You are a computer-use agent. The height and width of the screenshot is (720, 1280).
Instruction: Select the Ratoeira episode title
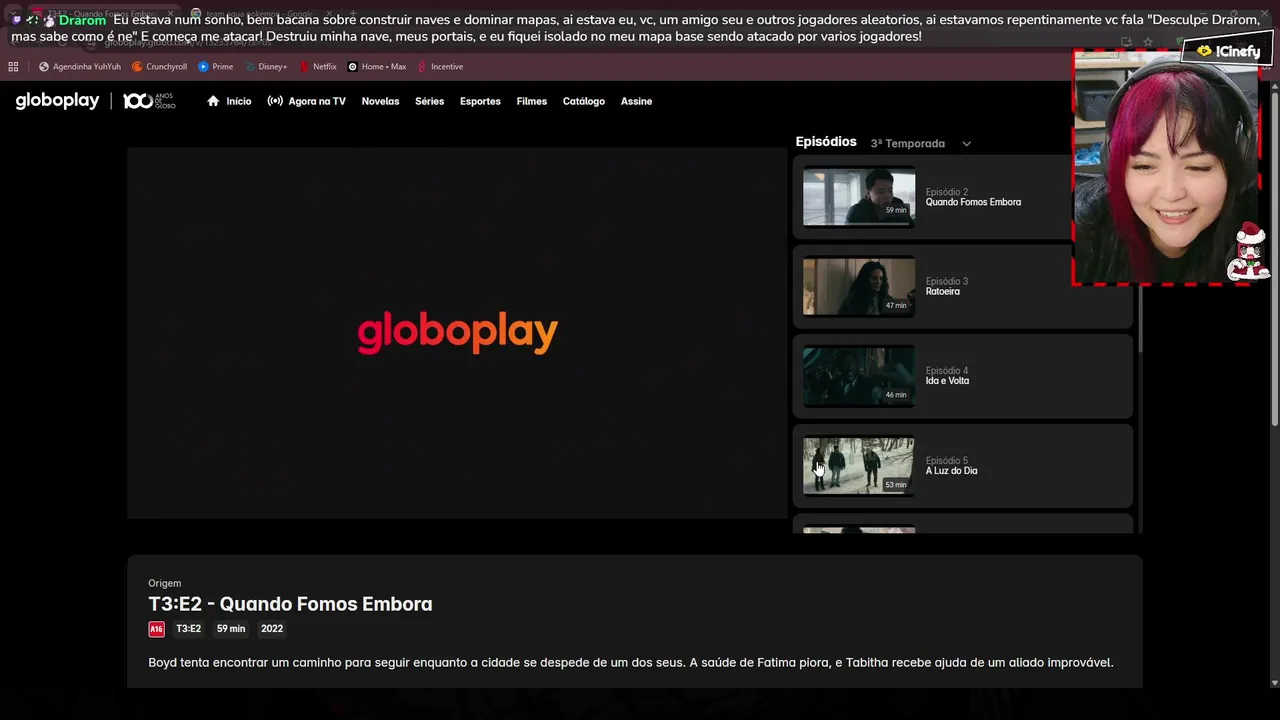942,292
